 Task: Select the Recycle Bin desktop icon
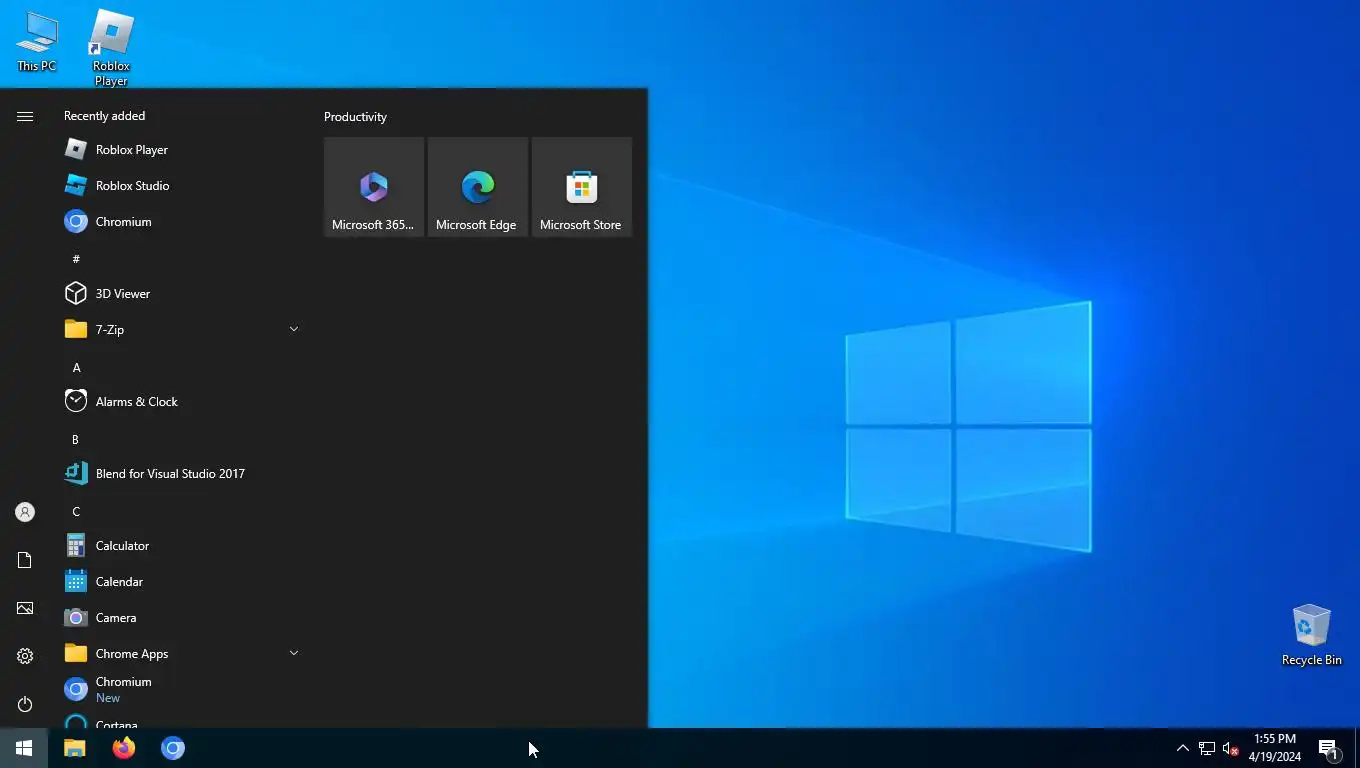coord(1311,635)
